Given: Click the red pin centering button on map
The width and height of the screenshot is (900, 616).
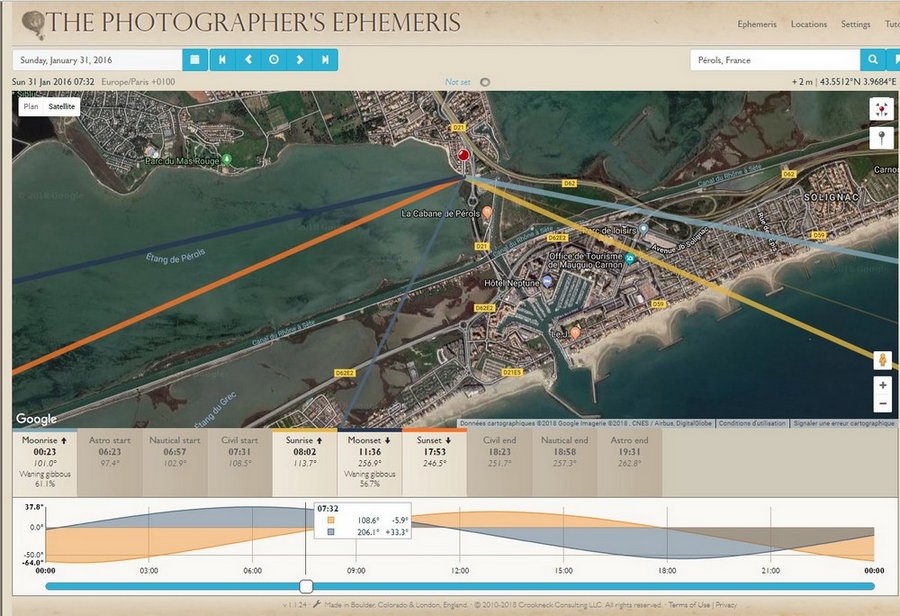Looking at the screenshot, I should [882, 109].
